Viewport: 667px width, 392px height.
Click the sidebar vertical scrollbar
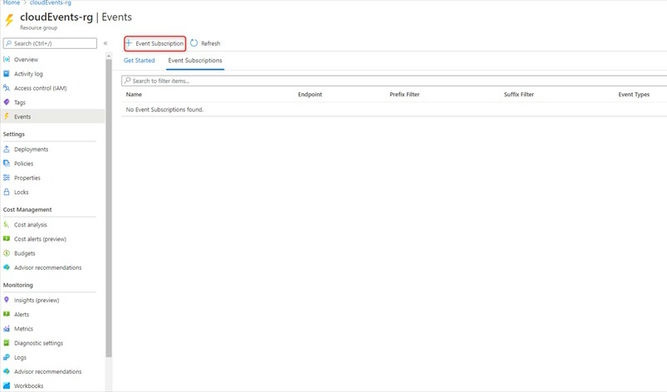pos(108,208)
